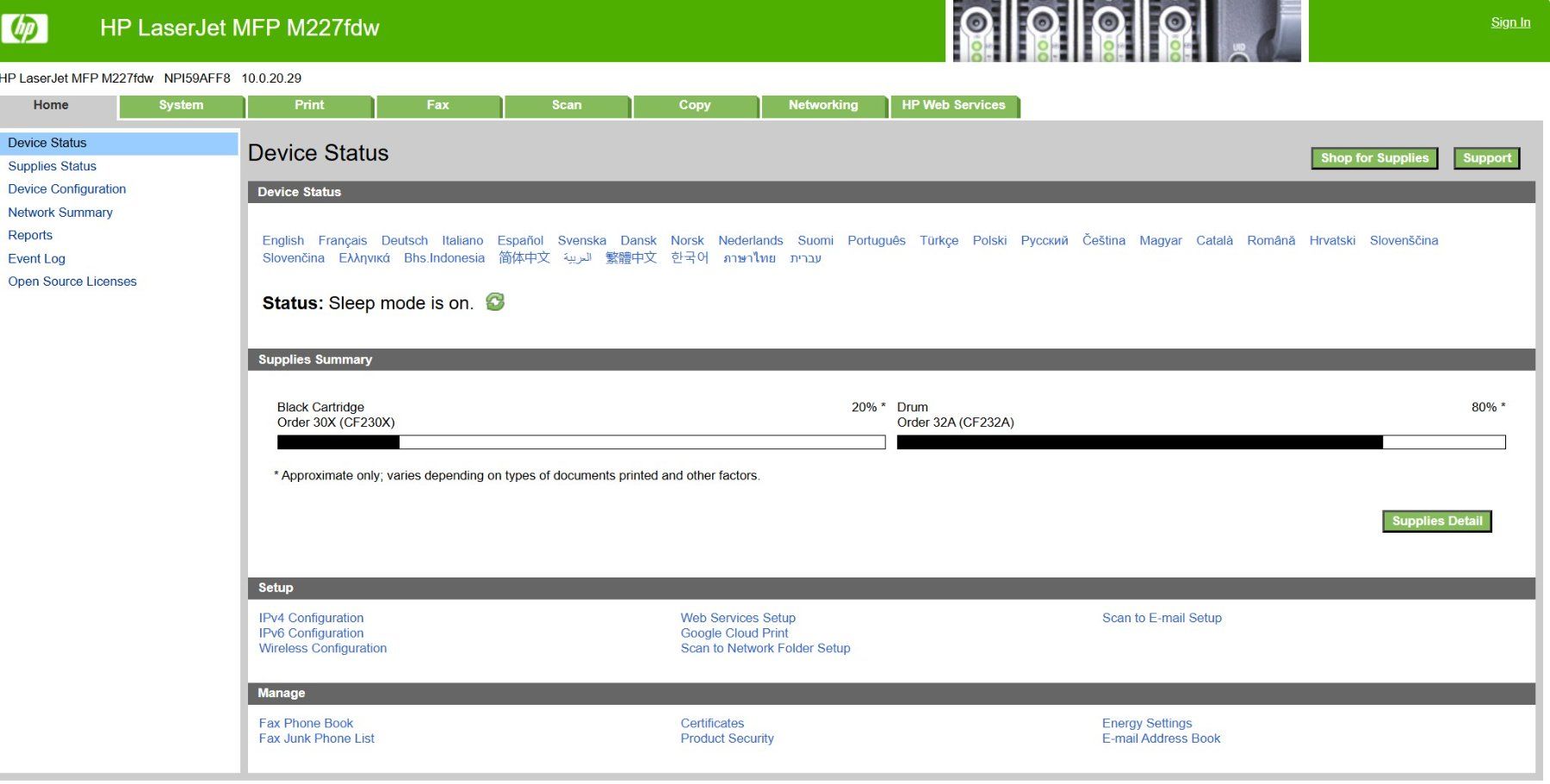Click the Shop for Supplies button

[1374, 158]
